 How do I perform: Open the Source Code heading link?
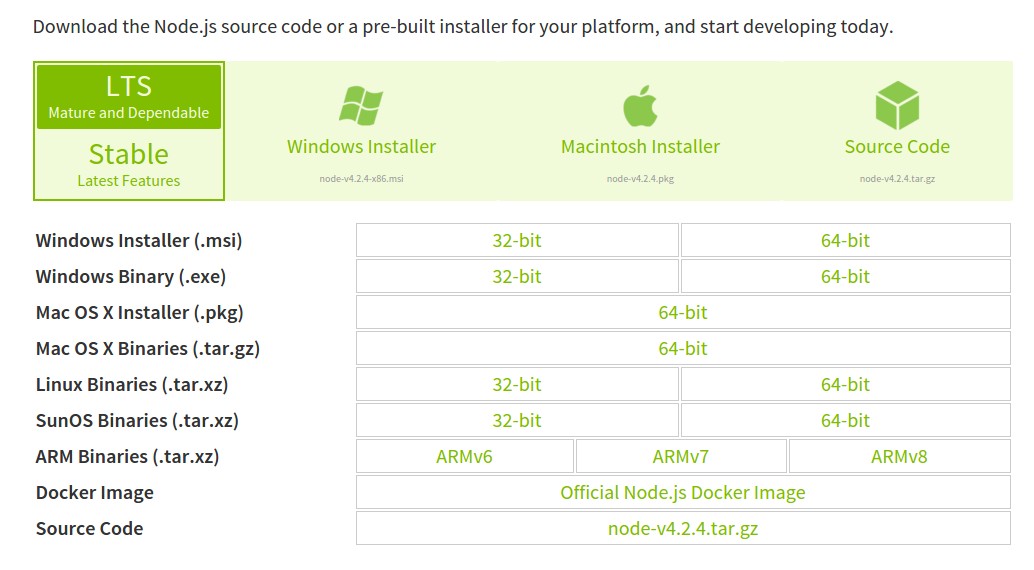(897, 146)
